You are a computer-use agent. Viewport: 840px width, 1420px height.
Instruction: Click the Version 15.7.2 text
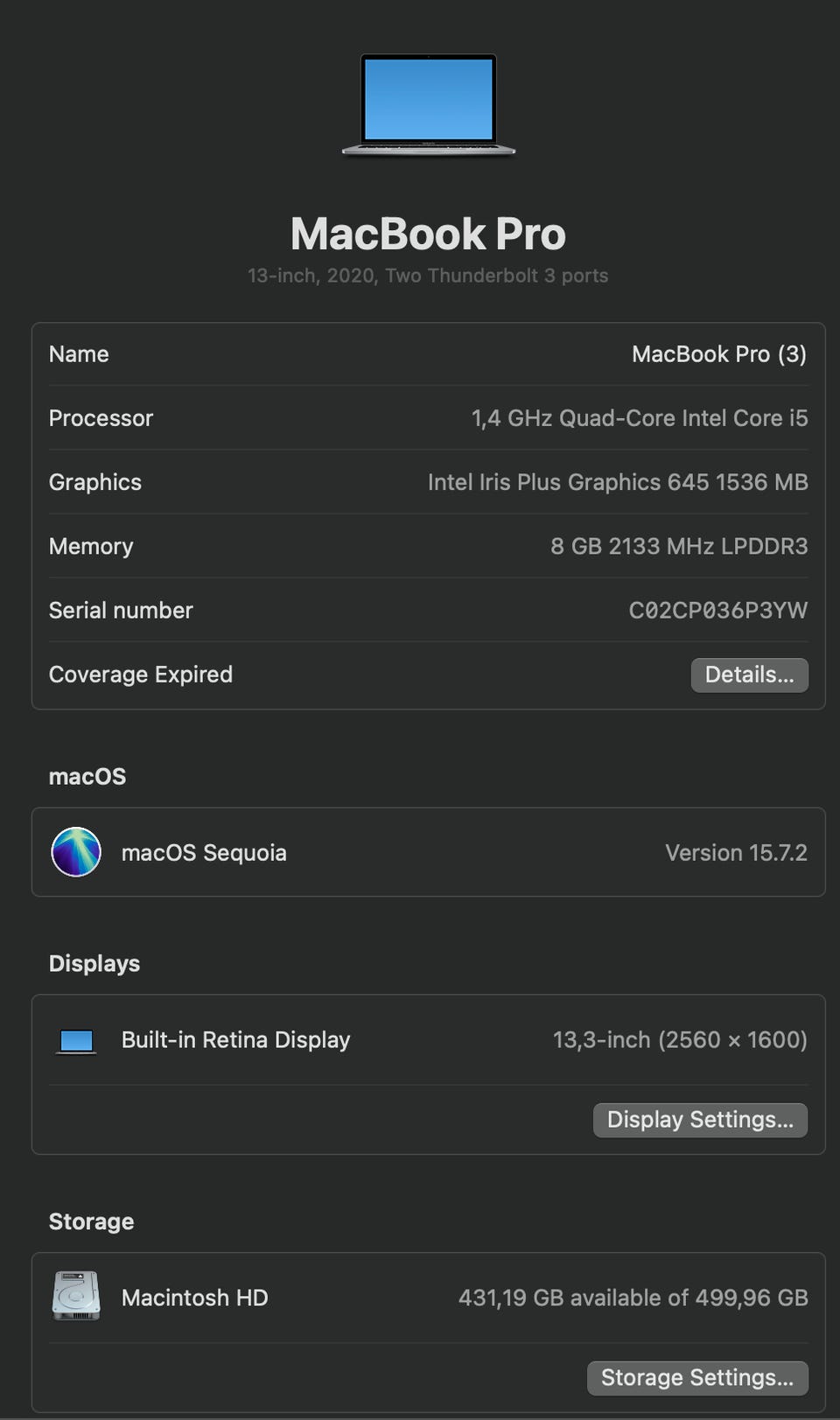[x=736, y=853]
